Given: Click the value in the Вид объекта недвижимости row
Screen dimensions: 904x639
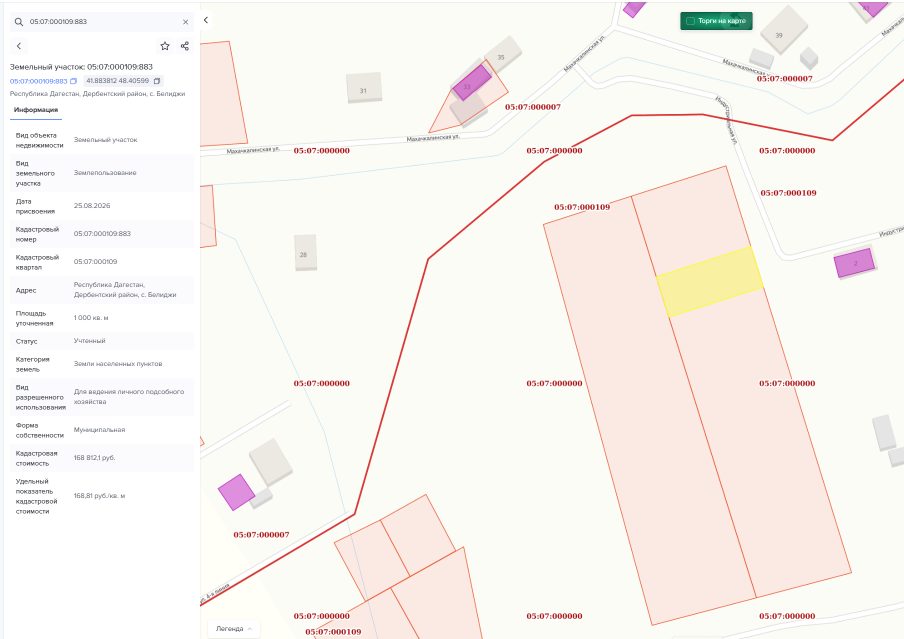Looking at the screenshot, I should pyautogui.click(x=106, y=140).
